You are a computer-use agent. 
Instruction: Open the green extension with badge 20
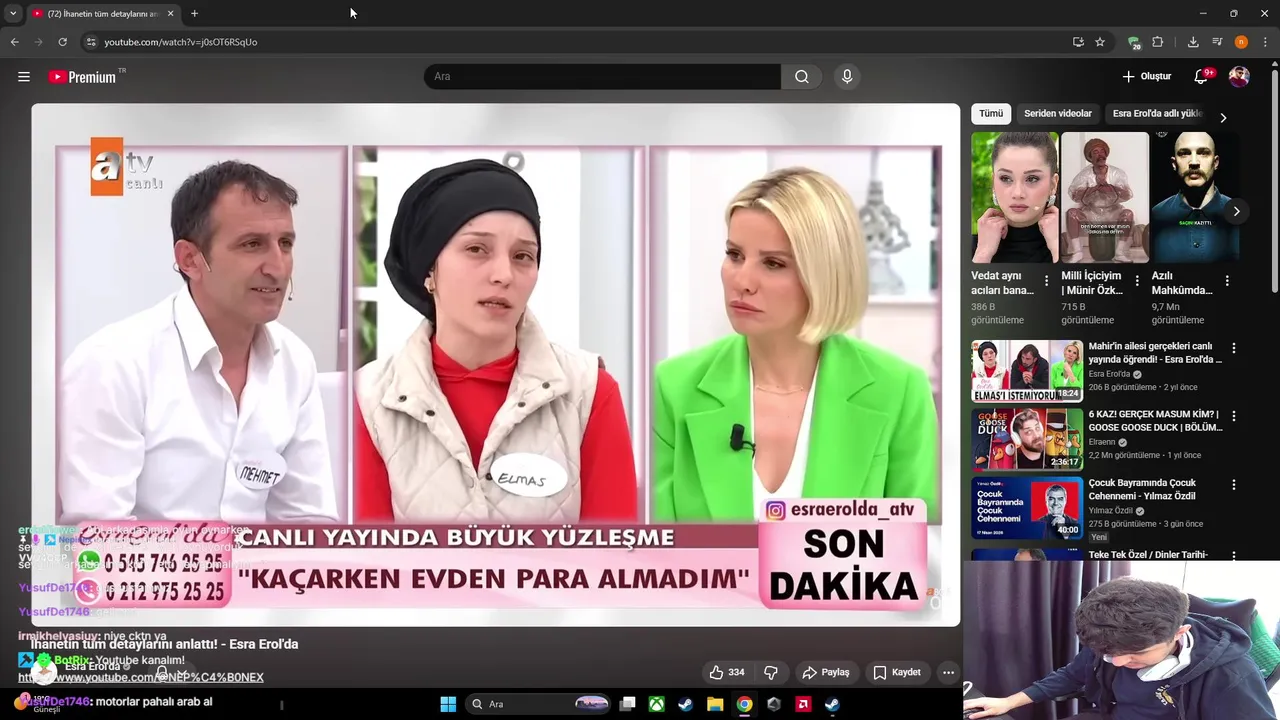(1134, 42)
